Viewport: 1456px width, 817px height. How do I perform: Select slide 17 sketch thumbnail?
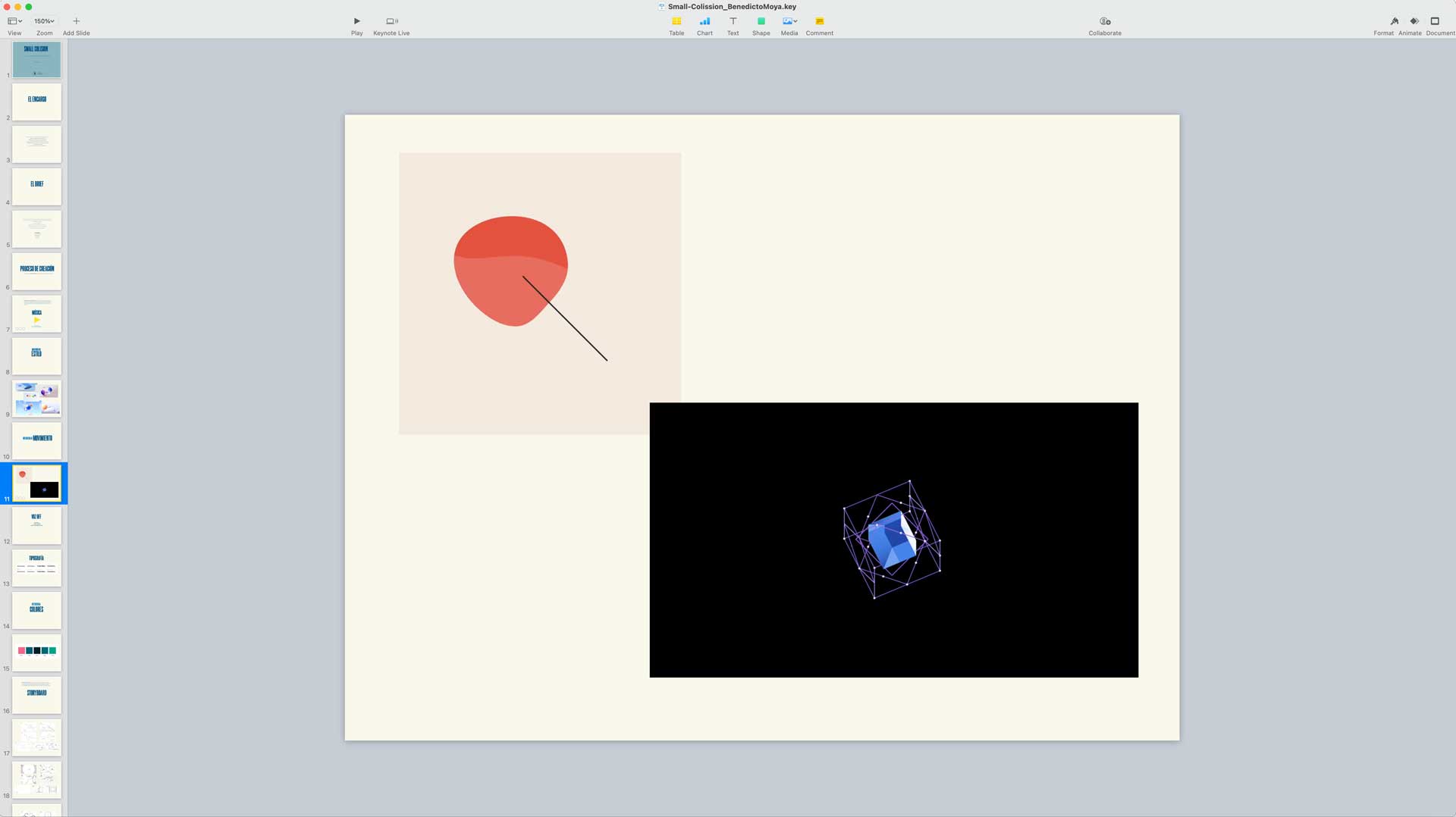36,737
